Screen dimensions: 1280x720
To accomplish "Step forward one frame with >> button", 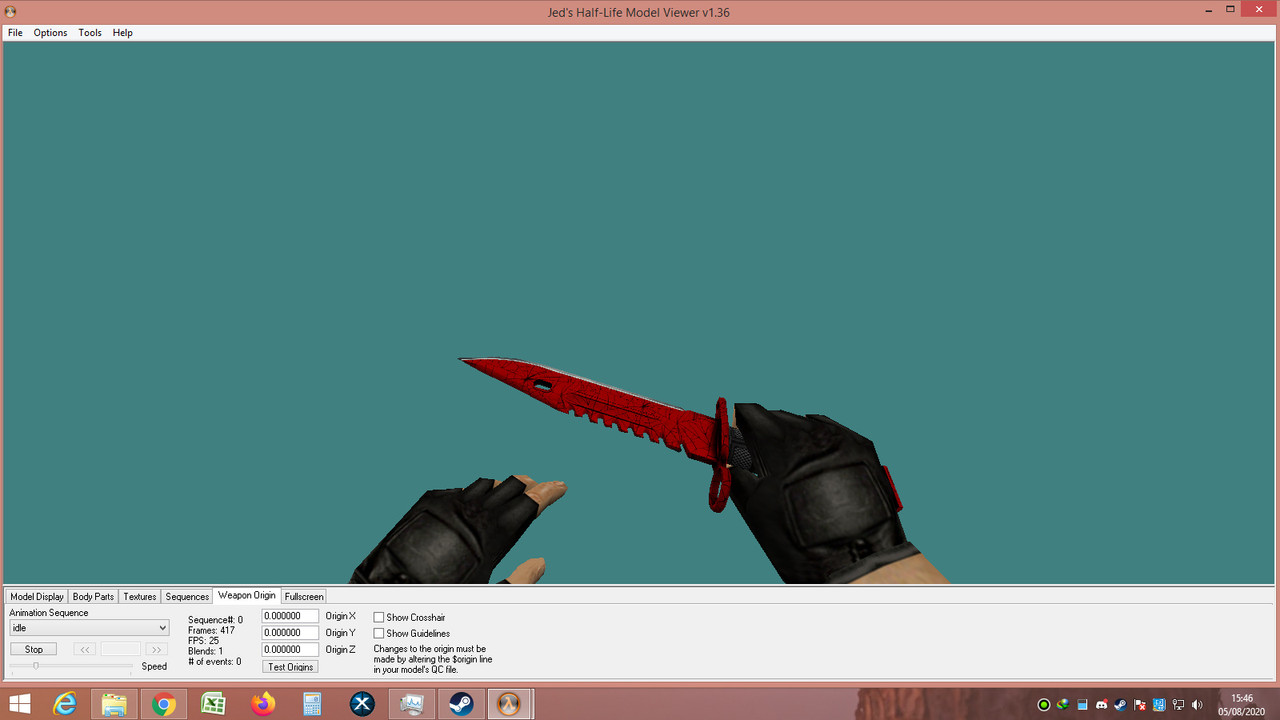I will [x=156, y=650].
